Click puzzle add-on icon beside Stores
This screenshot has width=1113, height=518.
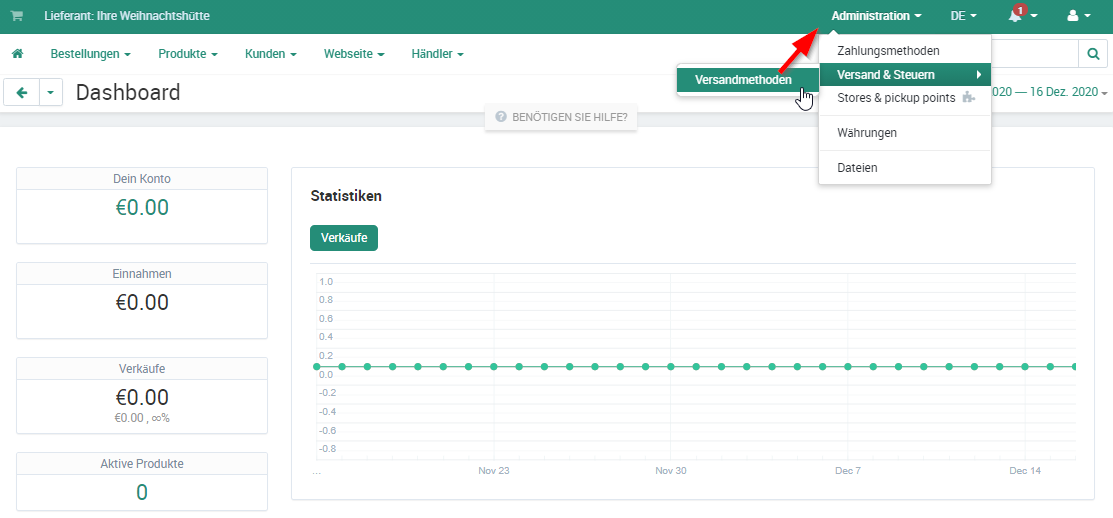968,98
